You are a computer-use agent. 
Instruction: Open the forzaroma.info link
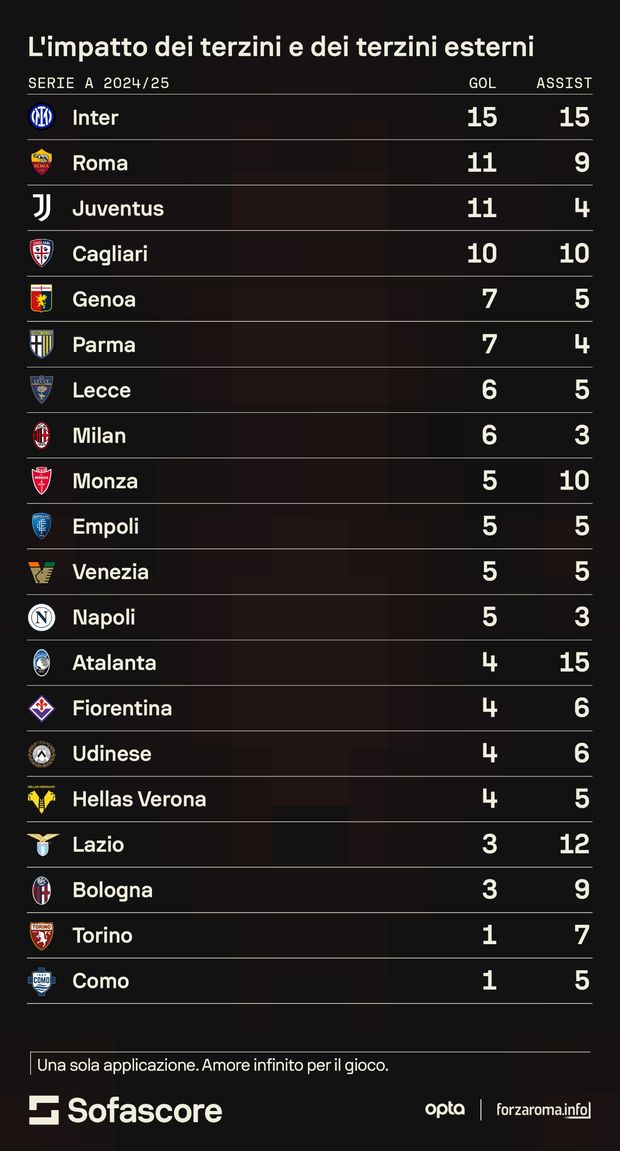543,1109
